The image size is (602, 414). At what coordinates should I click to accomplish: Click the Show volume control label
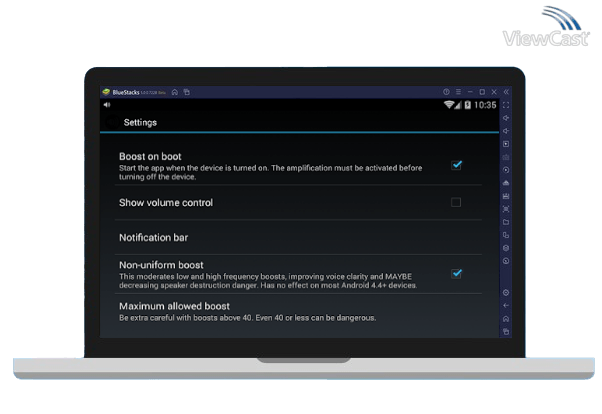pos(166,203)
